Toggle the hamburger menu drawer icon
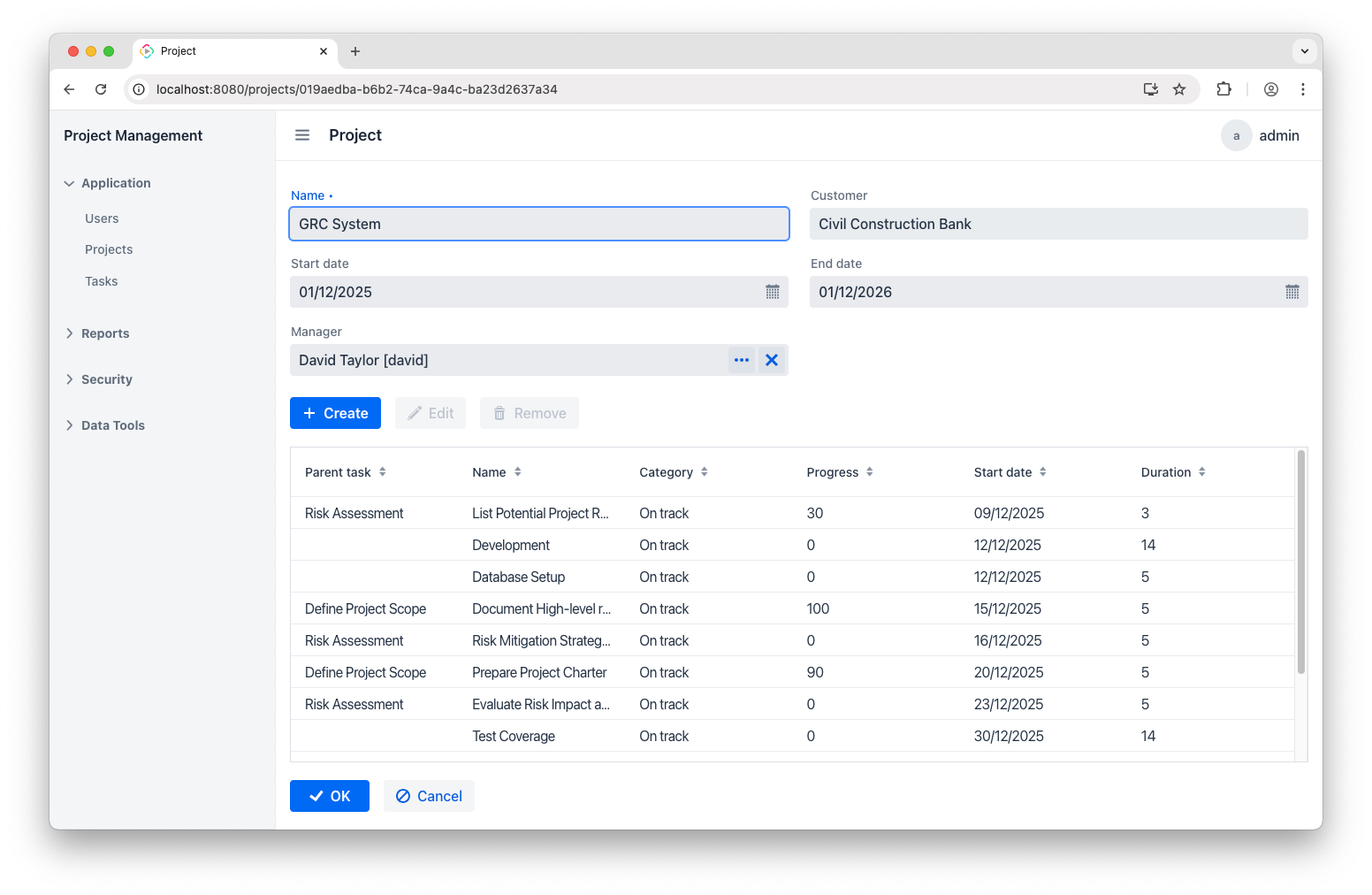Image resolution: width=1372 pixels, height=895 pixels. pos(302,135)
